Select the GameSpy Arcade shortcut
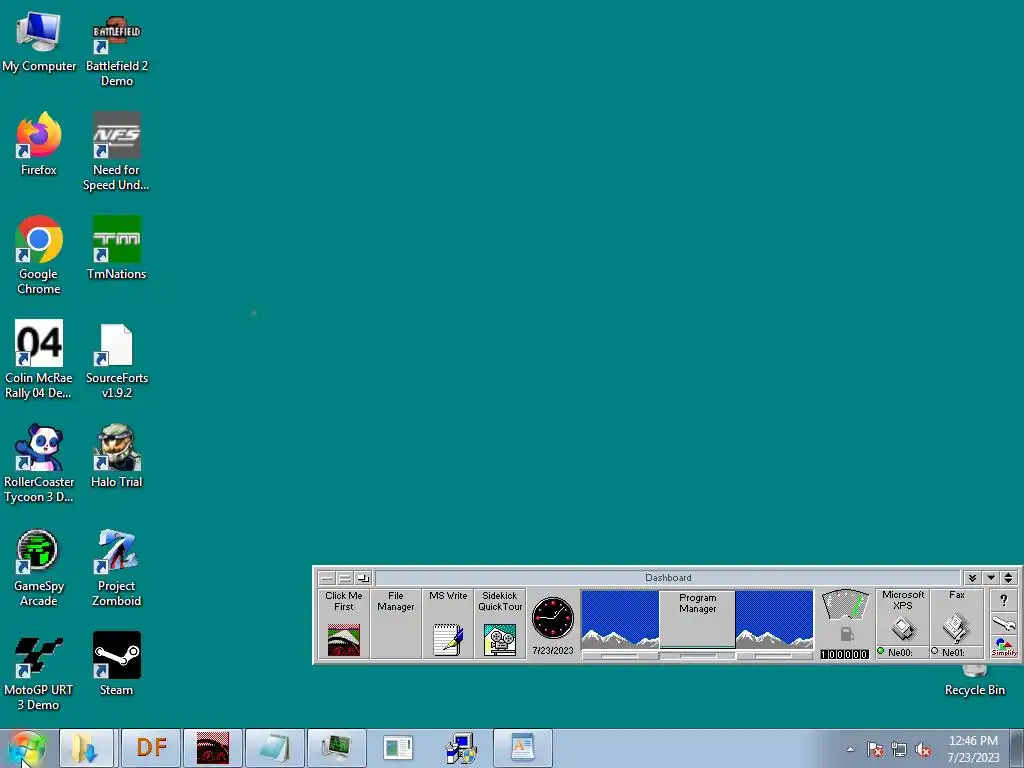This screenshot has width=1024, height=768. coord(39,568)
